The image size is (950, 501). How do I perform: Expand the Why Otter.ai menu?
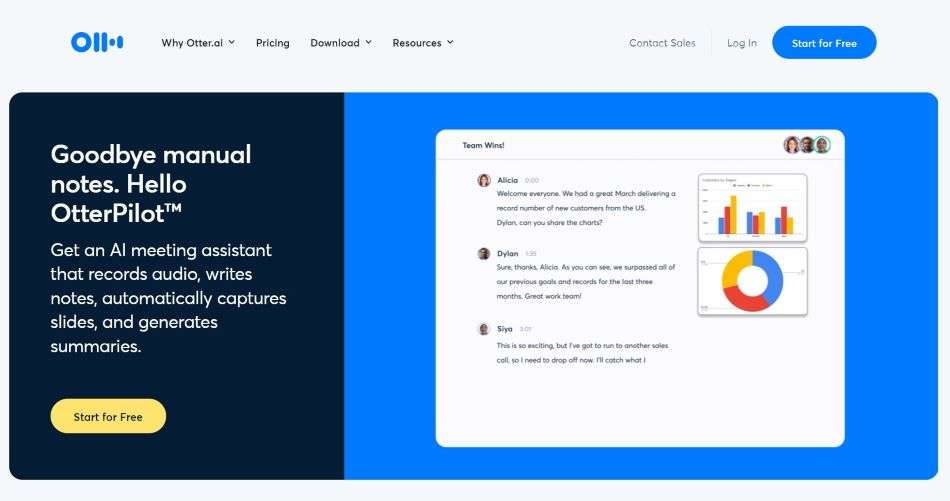point(198,43)
